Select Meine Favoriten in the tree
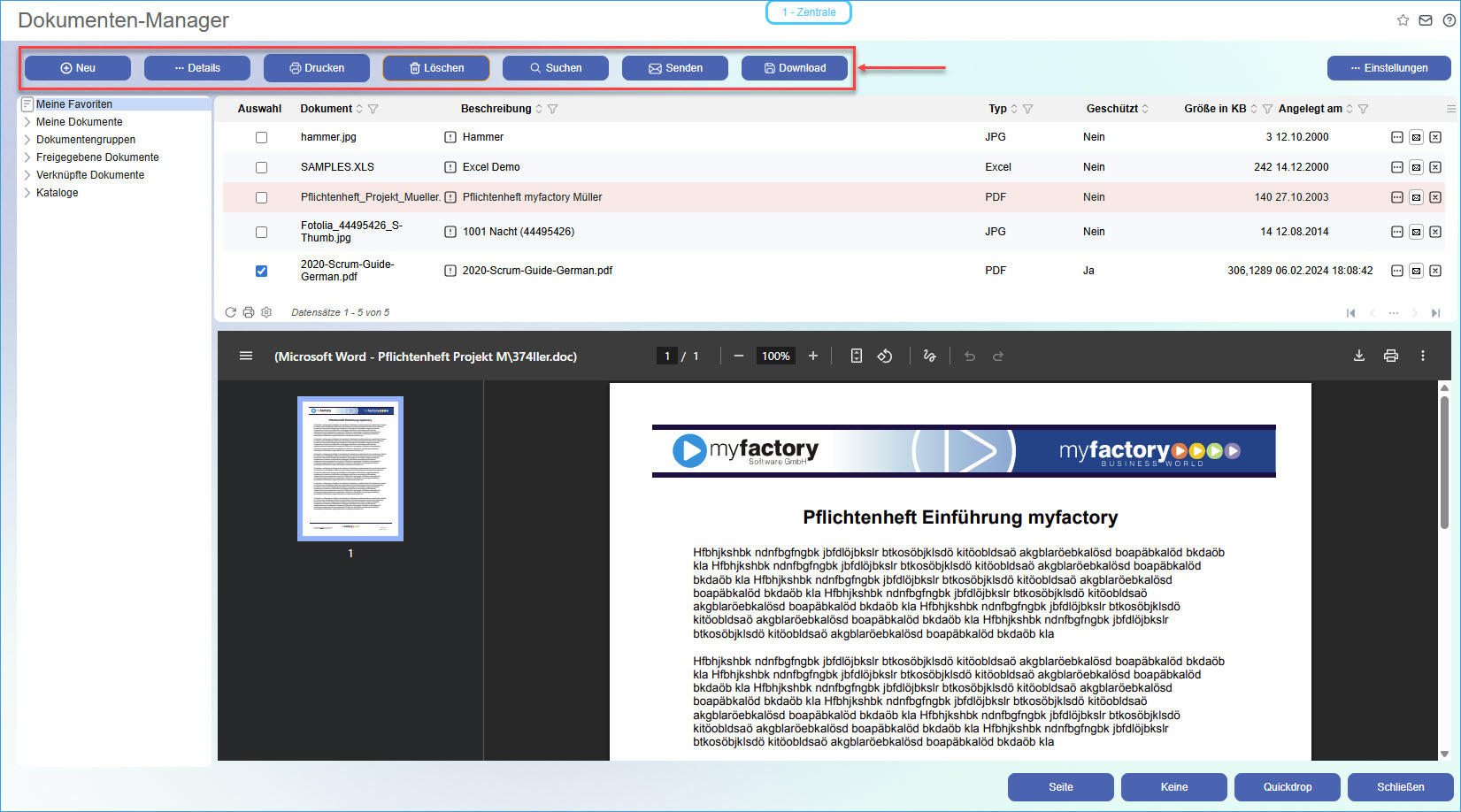Viewport: 1461px width, 812px height. click(74, 104)
